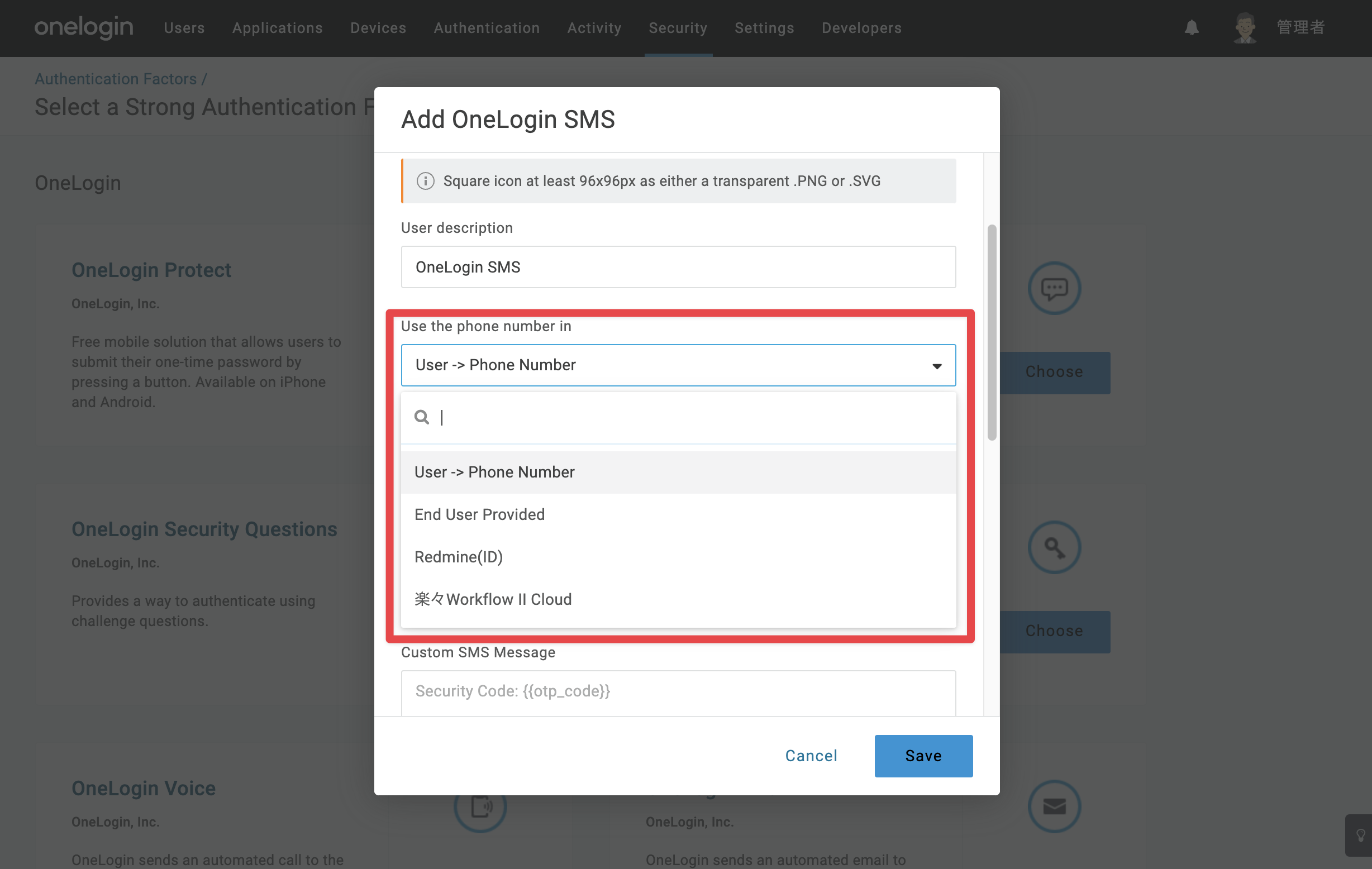Click the Security Questions key icon
This screenshot has height=869, width=1372.
[1054, 547]
